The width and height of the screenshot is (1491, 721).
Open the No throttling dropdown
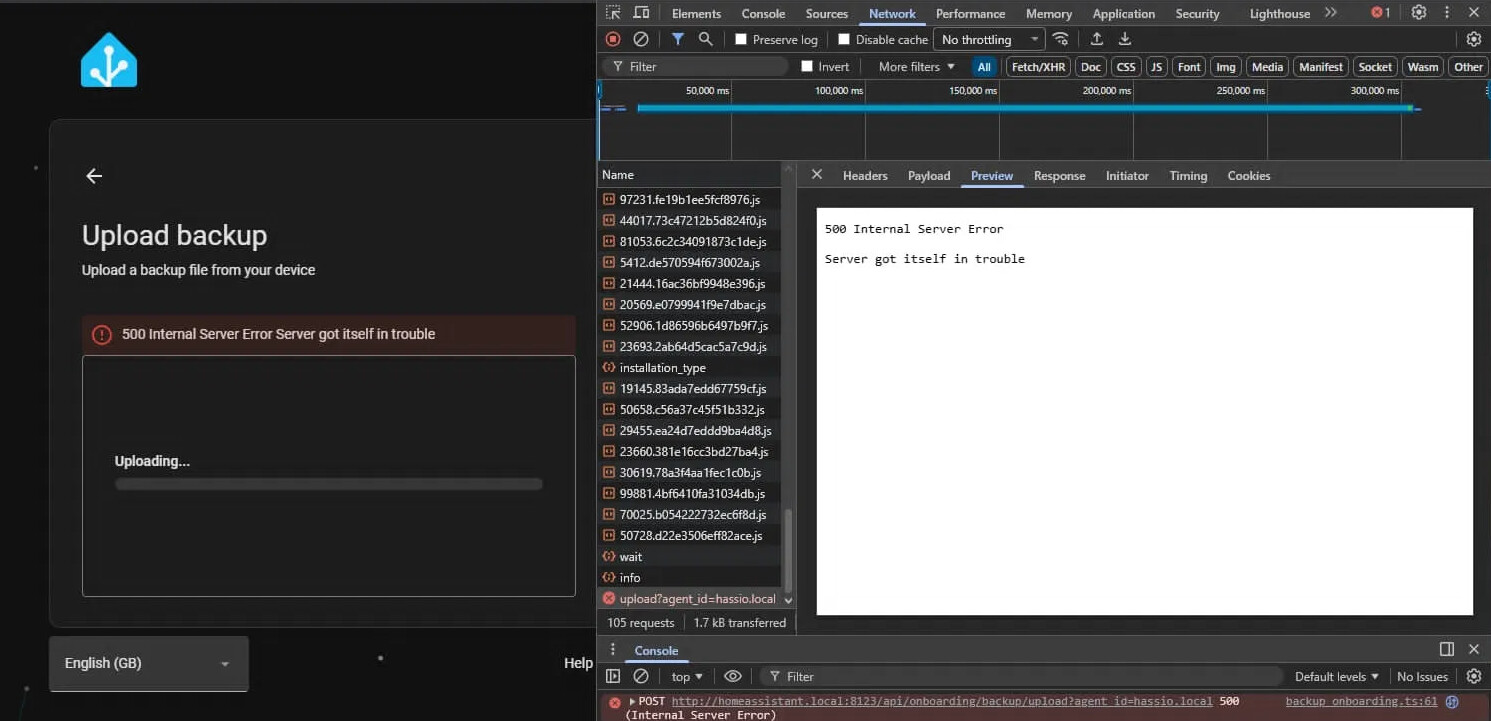[x=990, y=39]
